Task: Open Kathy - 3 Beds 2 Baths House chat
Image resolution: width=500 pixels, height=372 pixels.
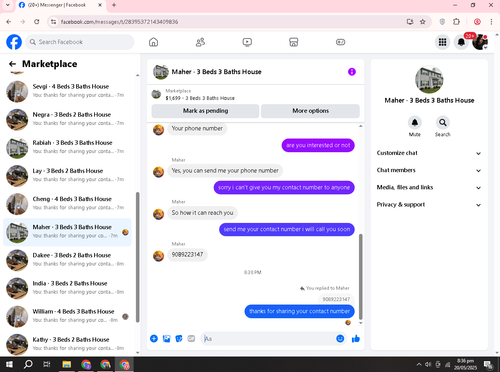Action: pyautogui.click(x=67, y=344)
